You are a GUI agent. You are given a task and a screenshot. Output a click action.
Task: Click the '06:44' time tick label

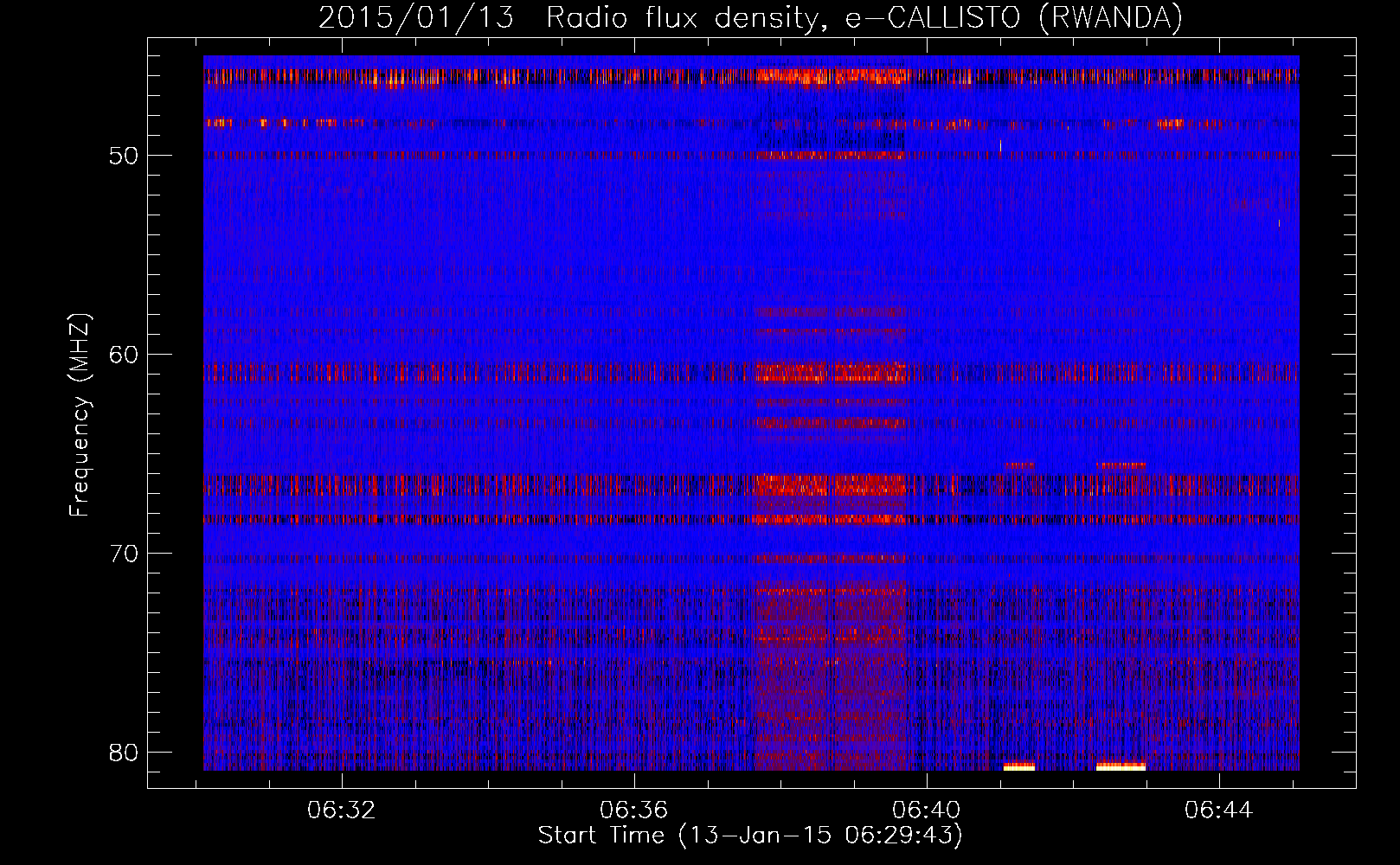[1219, 811]
